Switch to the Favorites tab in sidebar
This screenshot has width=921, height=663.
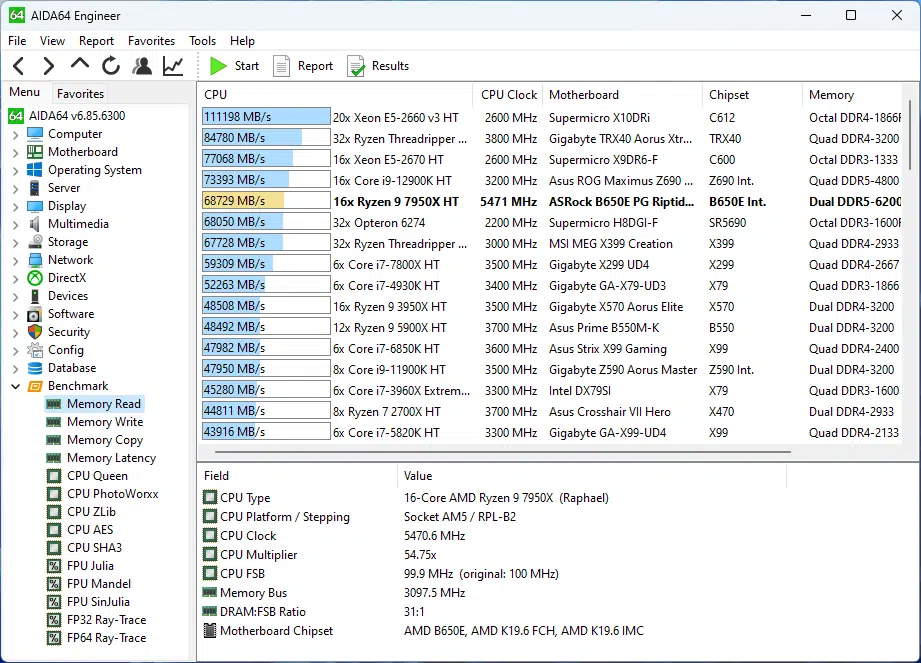pos(80,93)
